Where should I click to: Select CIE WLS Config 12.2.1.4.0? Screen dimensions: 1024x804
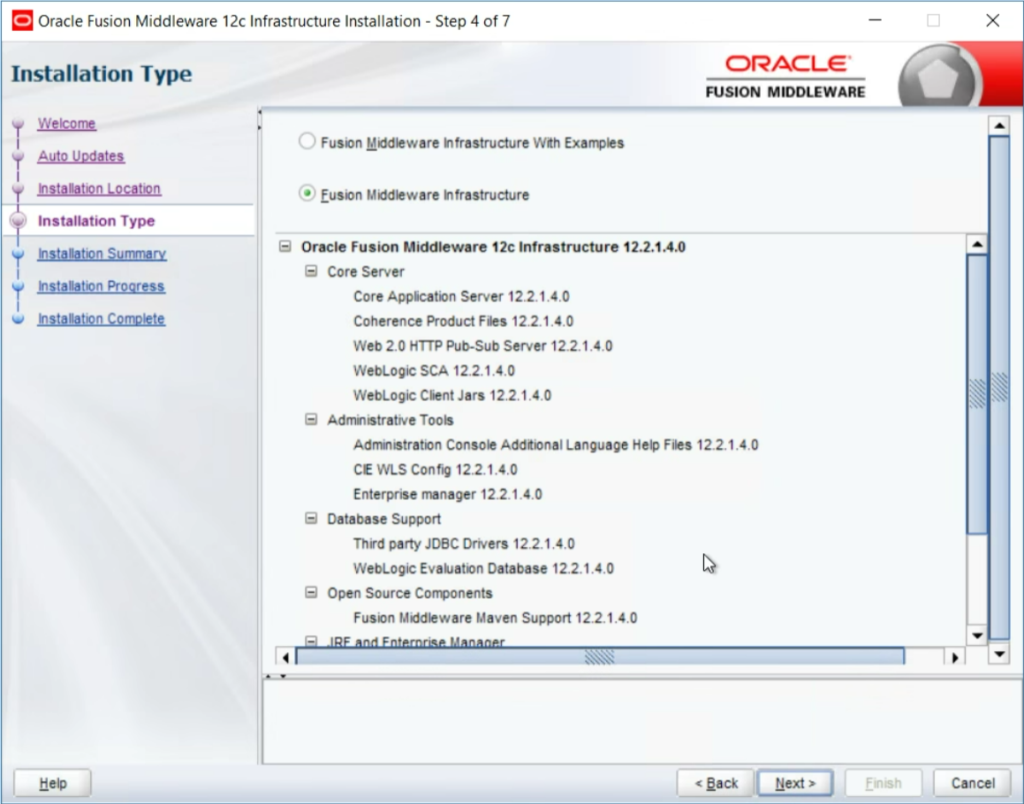coord(435,470)
